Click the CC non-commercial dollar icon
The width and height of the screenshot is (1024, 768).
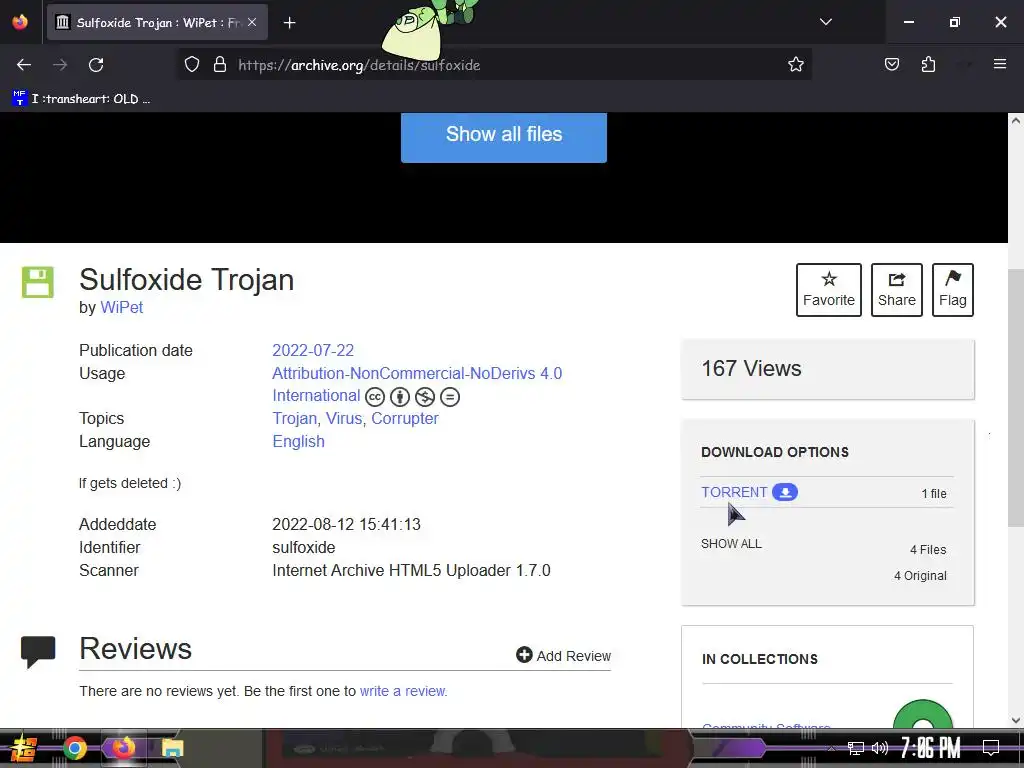(424, 396)
